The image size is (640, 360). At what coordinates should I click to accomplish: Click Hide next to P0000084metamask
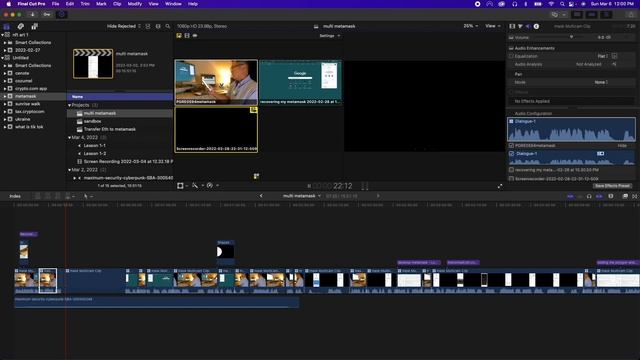click(x=622, y=145)
